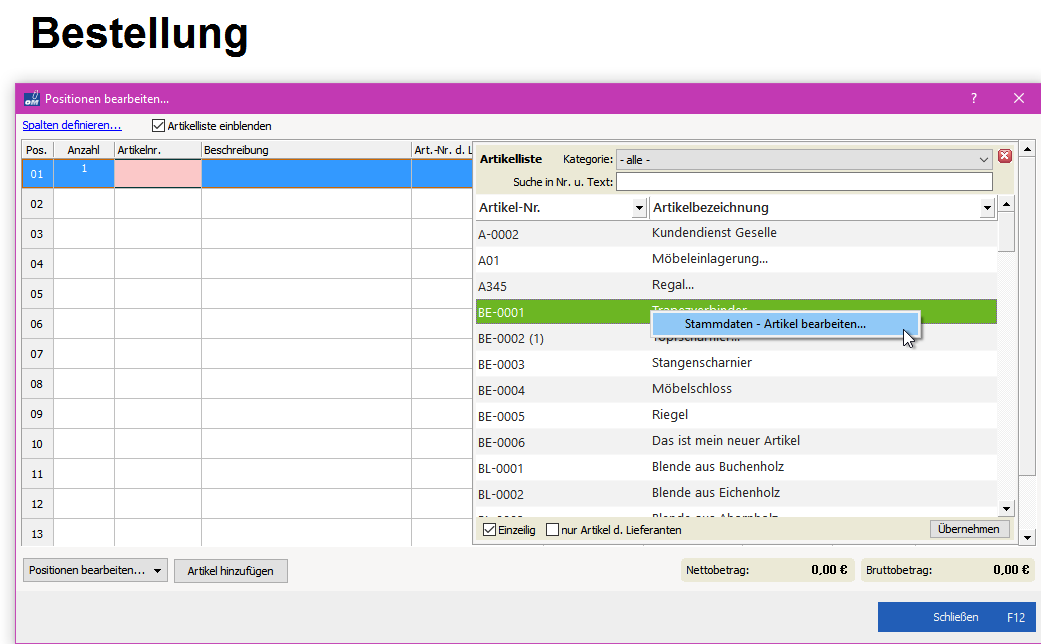Choose Stammdaten - Artikel bearbeiten… from context menu

pyautogui.click(x=785, y=324)
